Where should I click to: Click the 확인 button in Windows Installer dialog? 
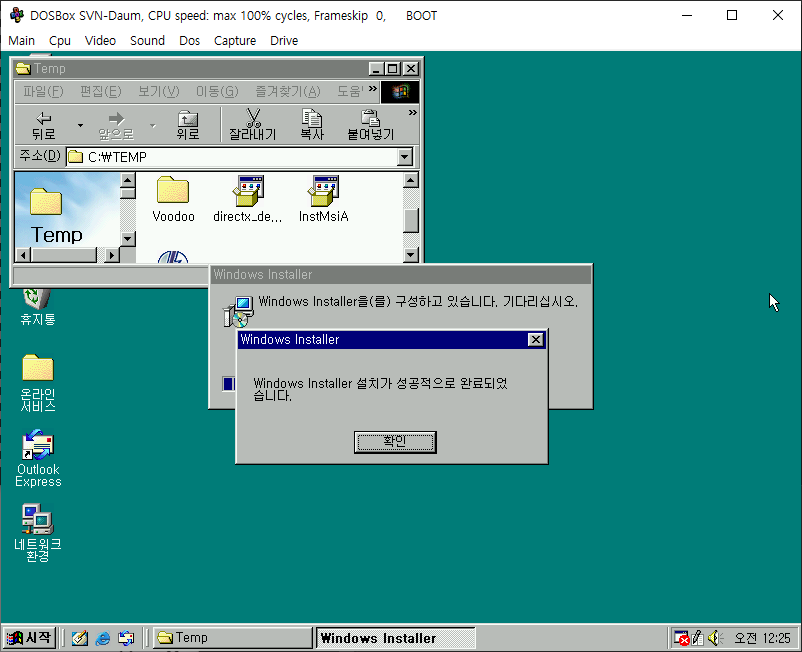(x=395, y=442)
